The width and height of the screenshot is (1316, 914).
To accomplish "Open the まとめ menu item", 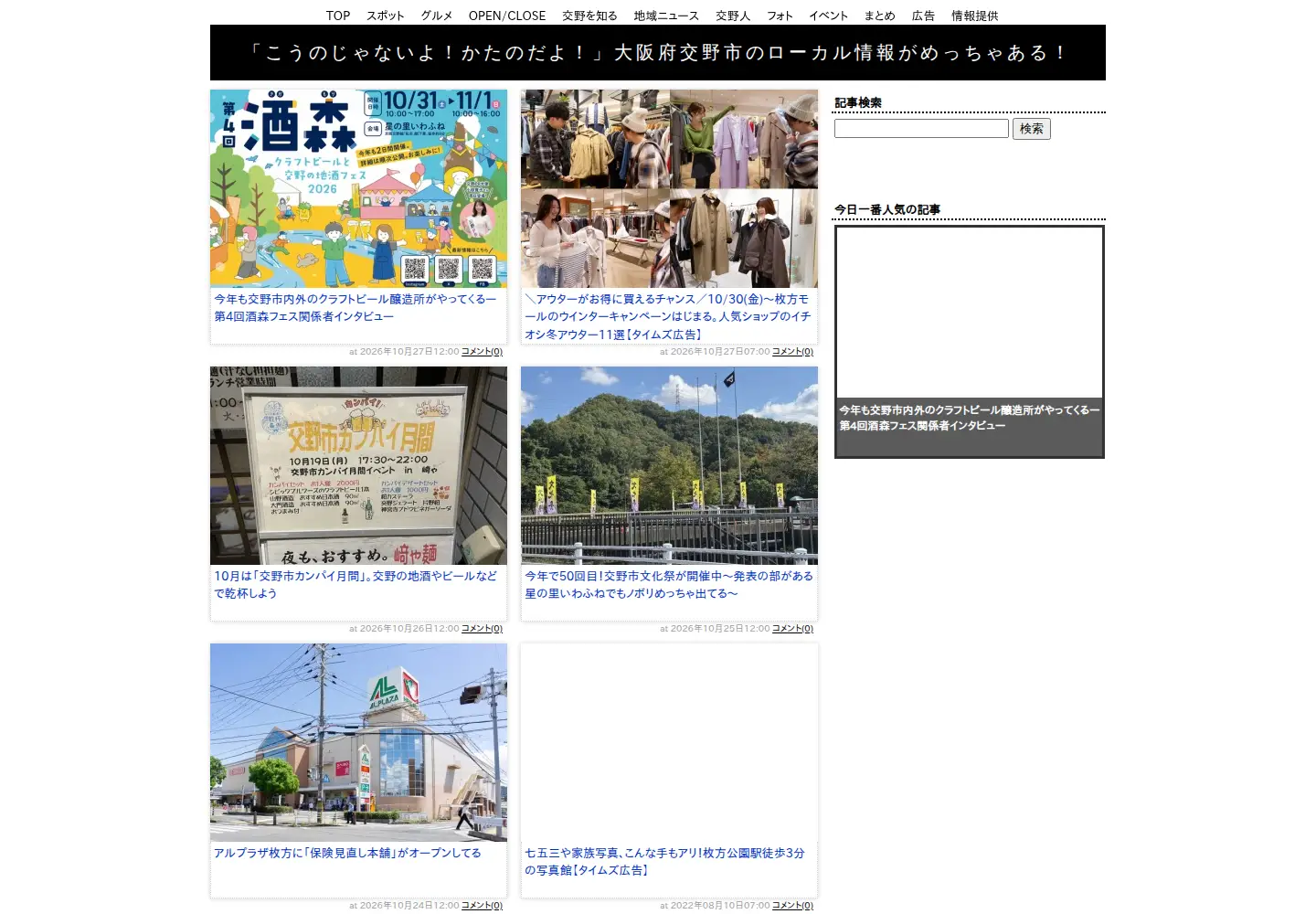I will click(x=880, y=16).
